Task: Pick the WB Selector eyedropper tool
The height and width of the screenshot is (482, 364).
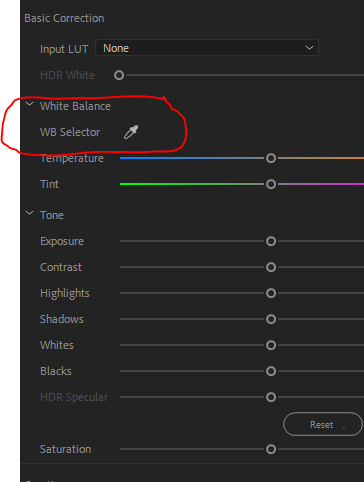Action: 131,132
